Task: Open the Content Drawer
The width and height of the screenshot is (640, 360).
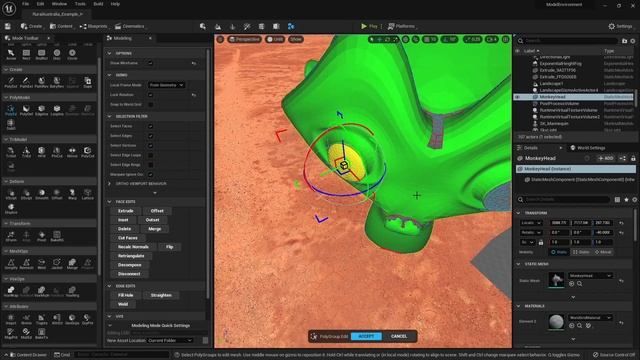Action: tap(28, 355)
